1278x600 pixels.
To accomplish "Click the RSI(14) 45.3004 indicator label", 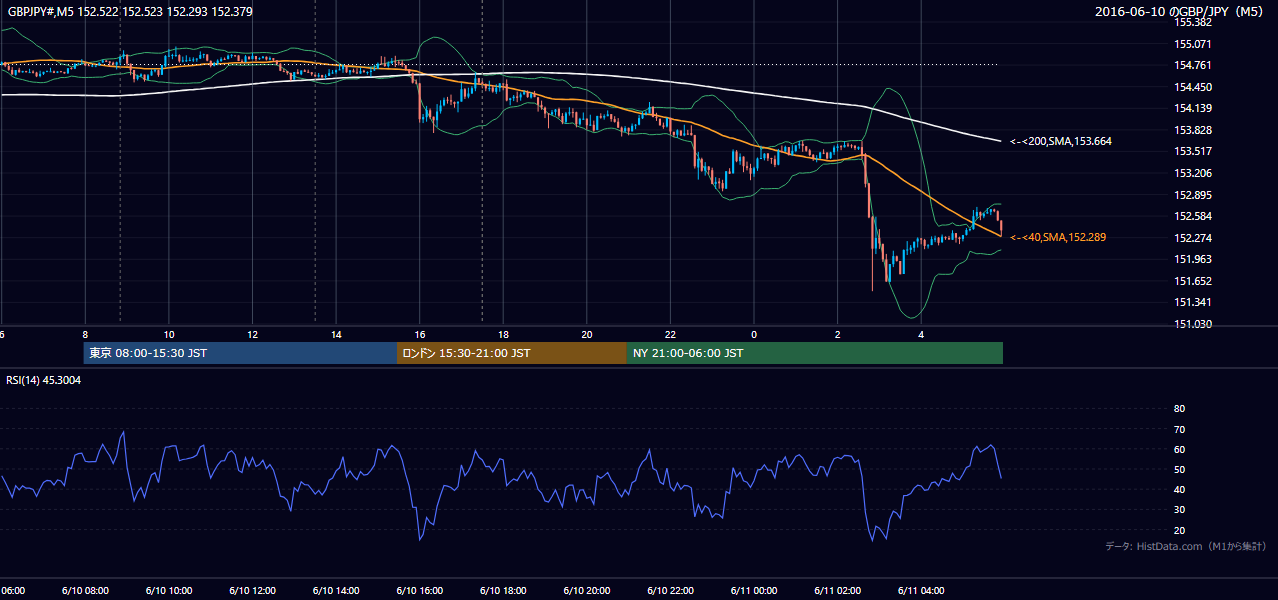I will point(45,380).
